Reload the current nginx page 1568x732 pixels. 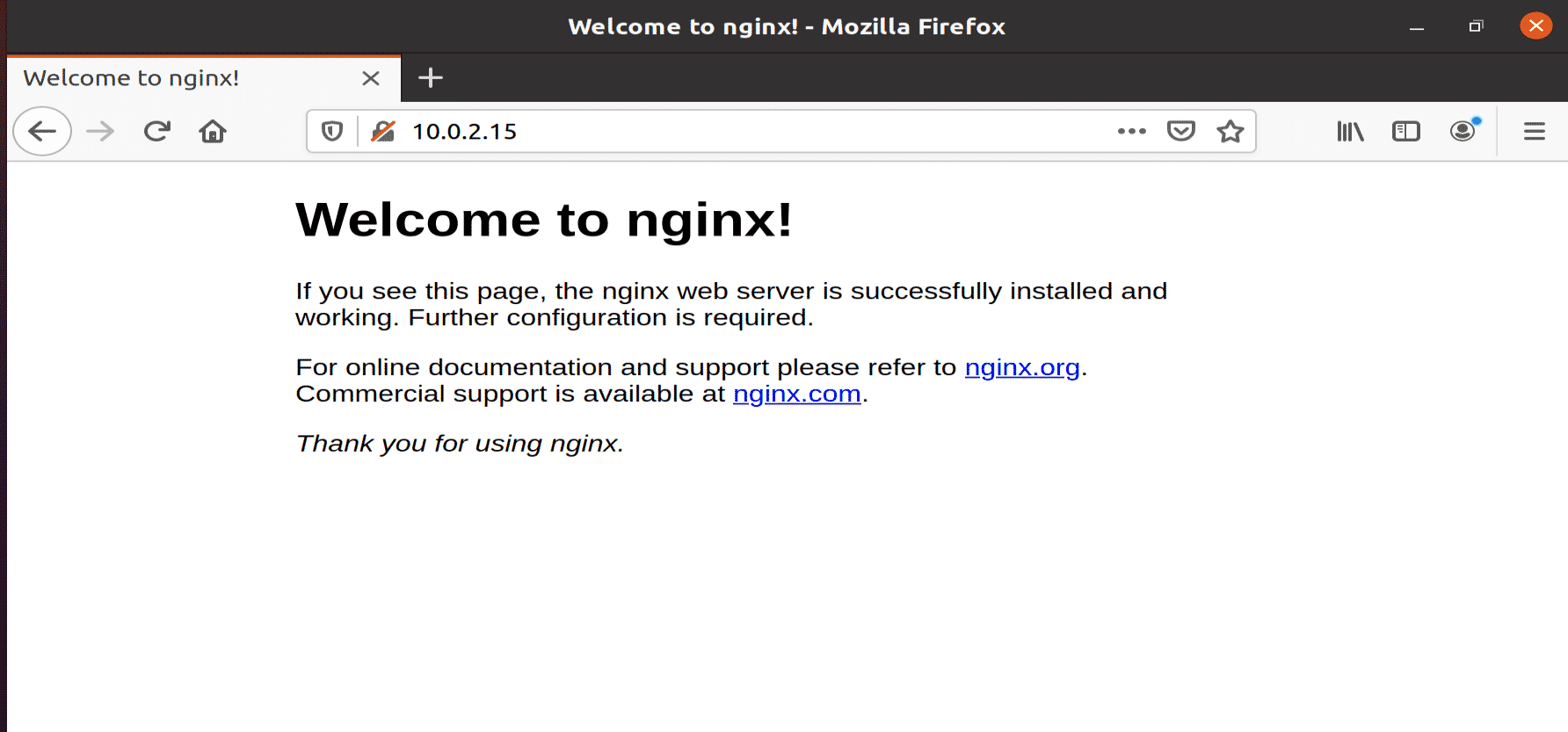[x=157, y=132]
